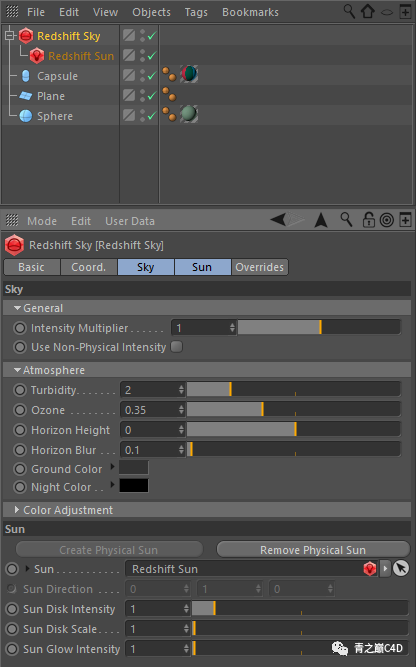Click Turbidity keyframe circle
The height and width of the screenshot is (667, 416).
[20, 390]
